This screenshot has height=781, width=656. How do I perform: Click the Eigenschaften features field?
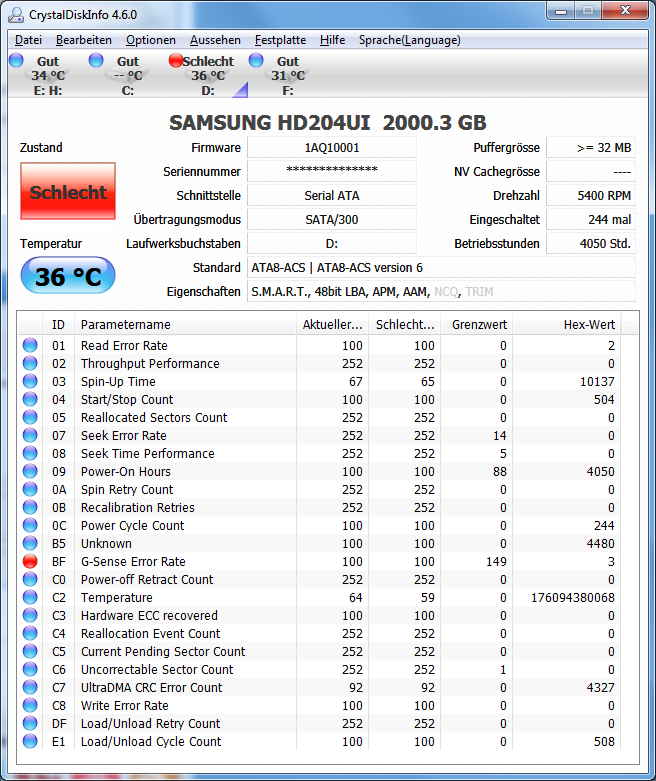pyautogui.click(x=441, y=291)
